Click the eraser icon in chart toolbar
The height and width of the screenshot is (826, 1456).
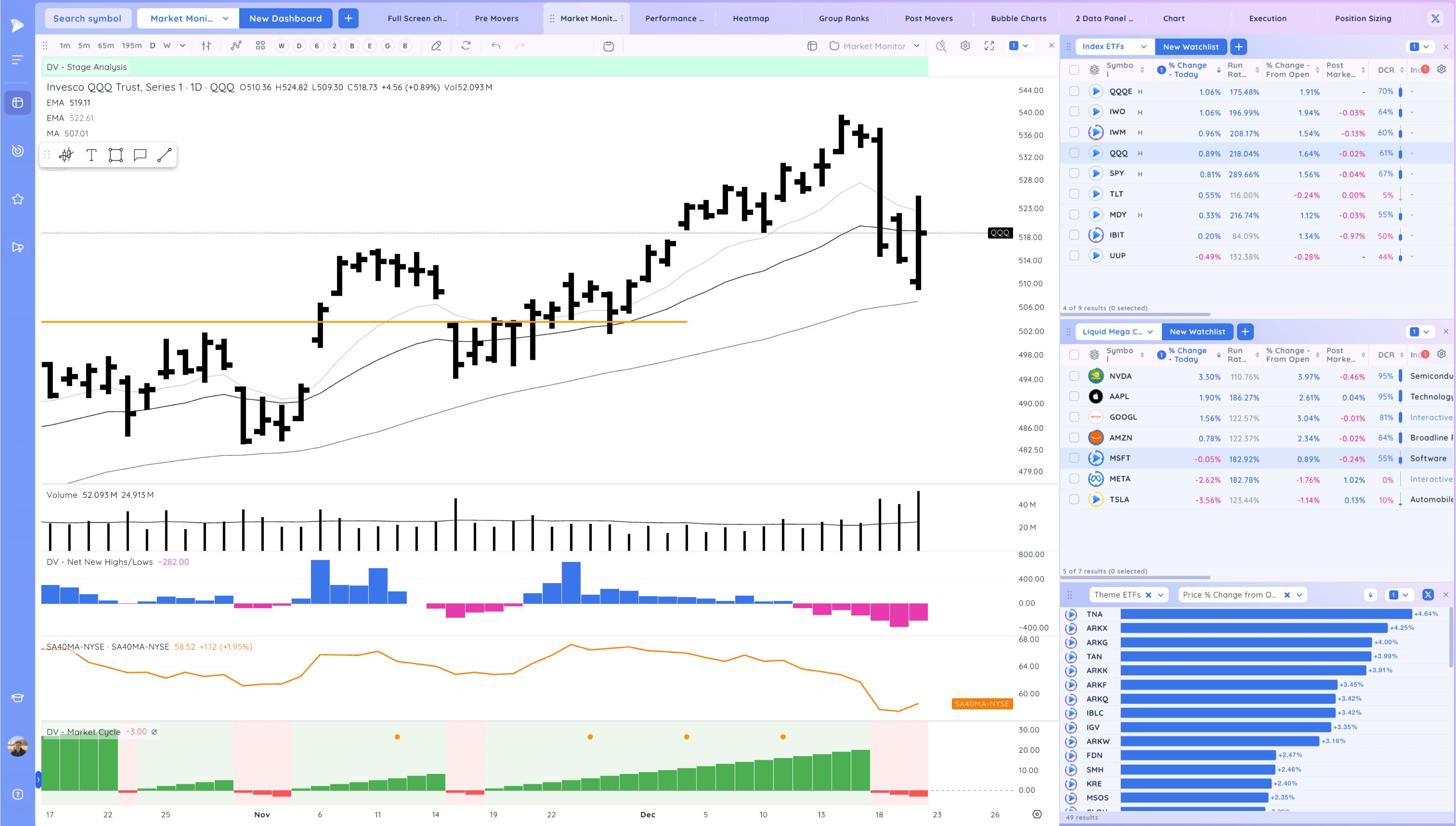[x=436, y=46]
